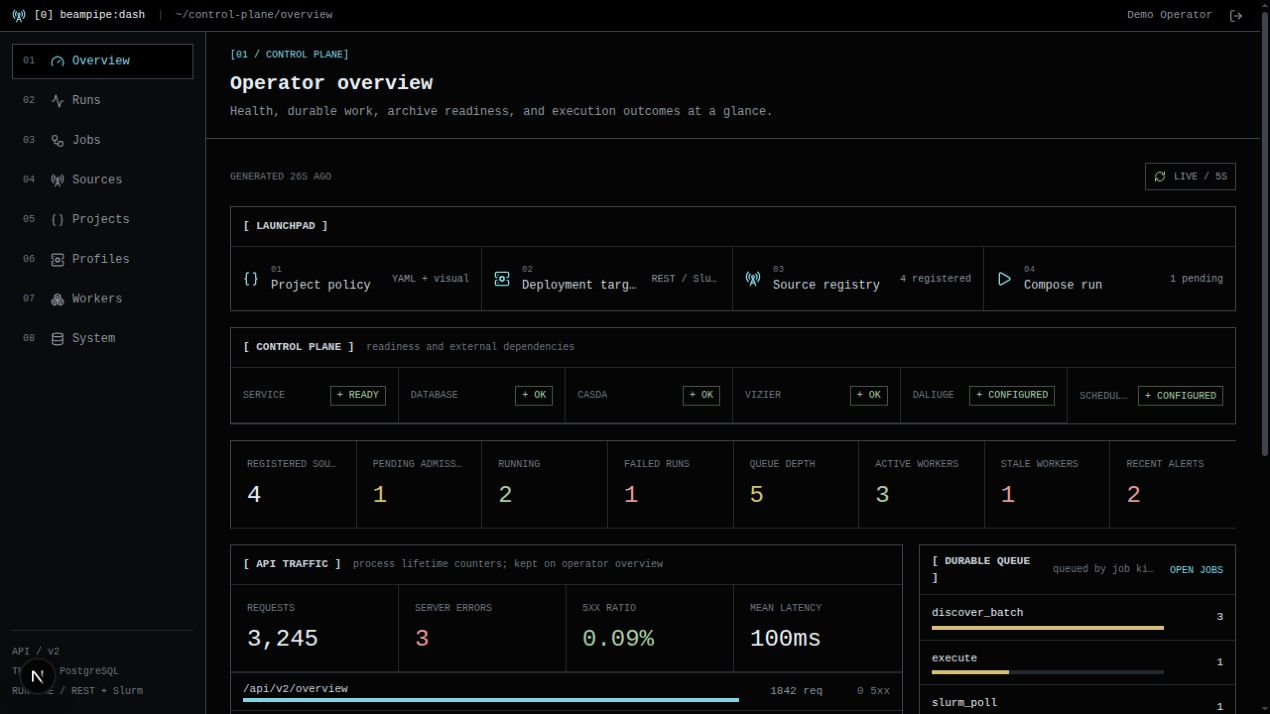Viewport: 1270px width, 714px height.
Task: Click the Jobs nodes icon in sidebar
Action: click(57, 140)
